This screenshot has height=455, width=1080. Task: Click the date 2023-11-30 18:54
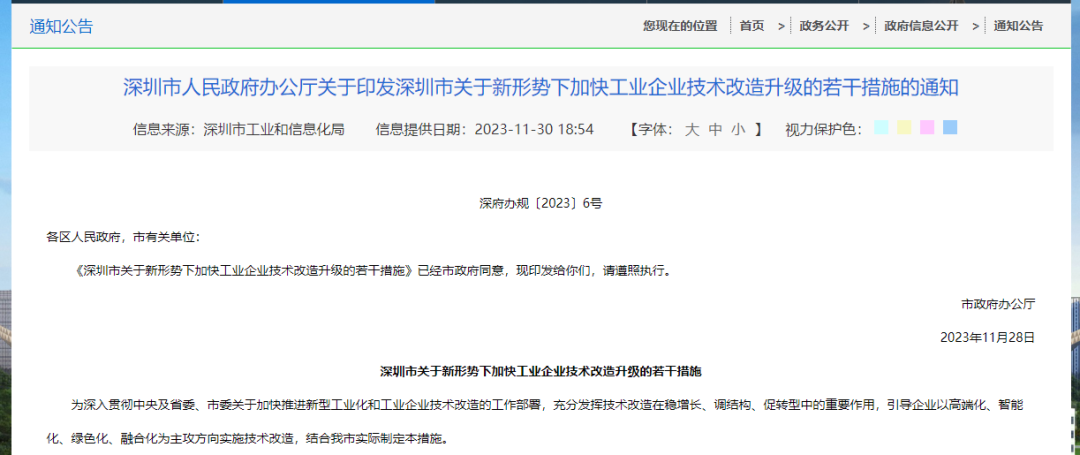click(534, 129)
